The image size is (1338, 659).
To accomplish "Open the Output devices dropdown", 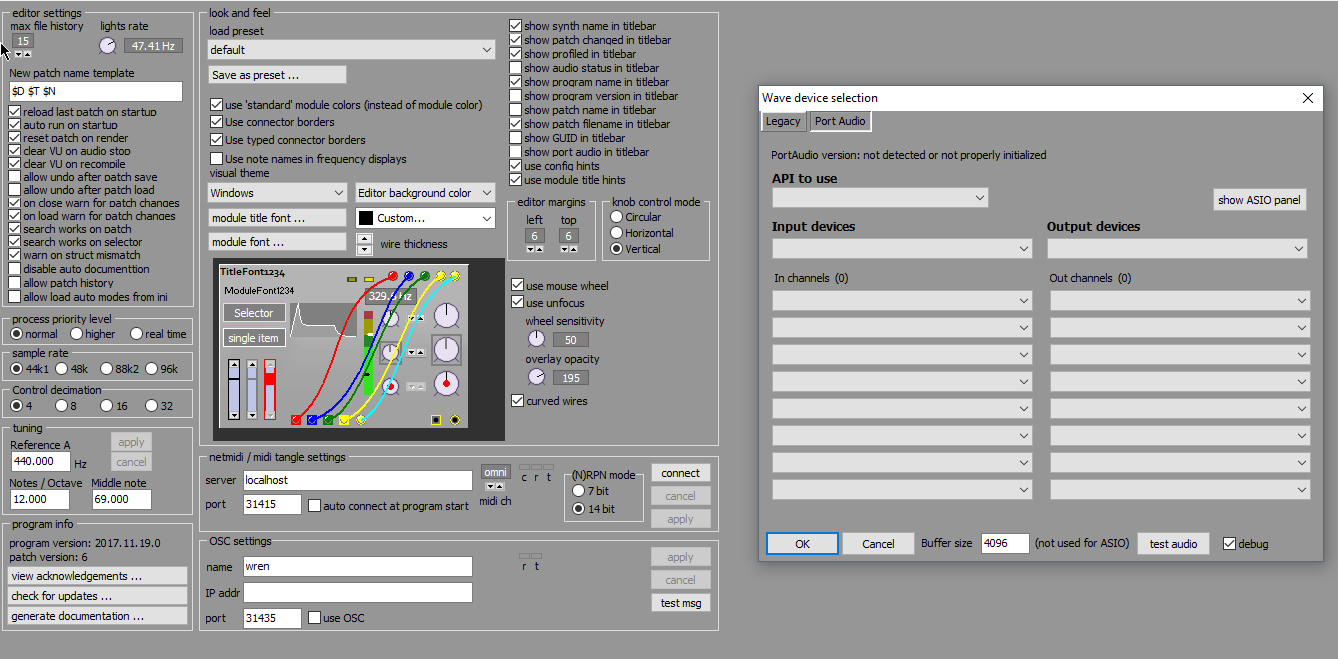I will coord(1177,248).
